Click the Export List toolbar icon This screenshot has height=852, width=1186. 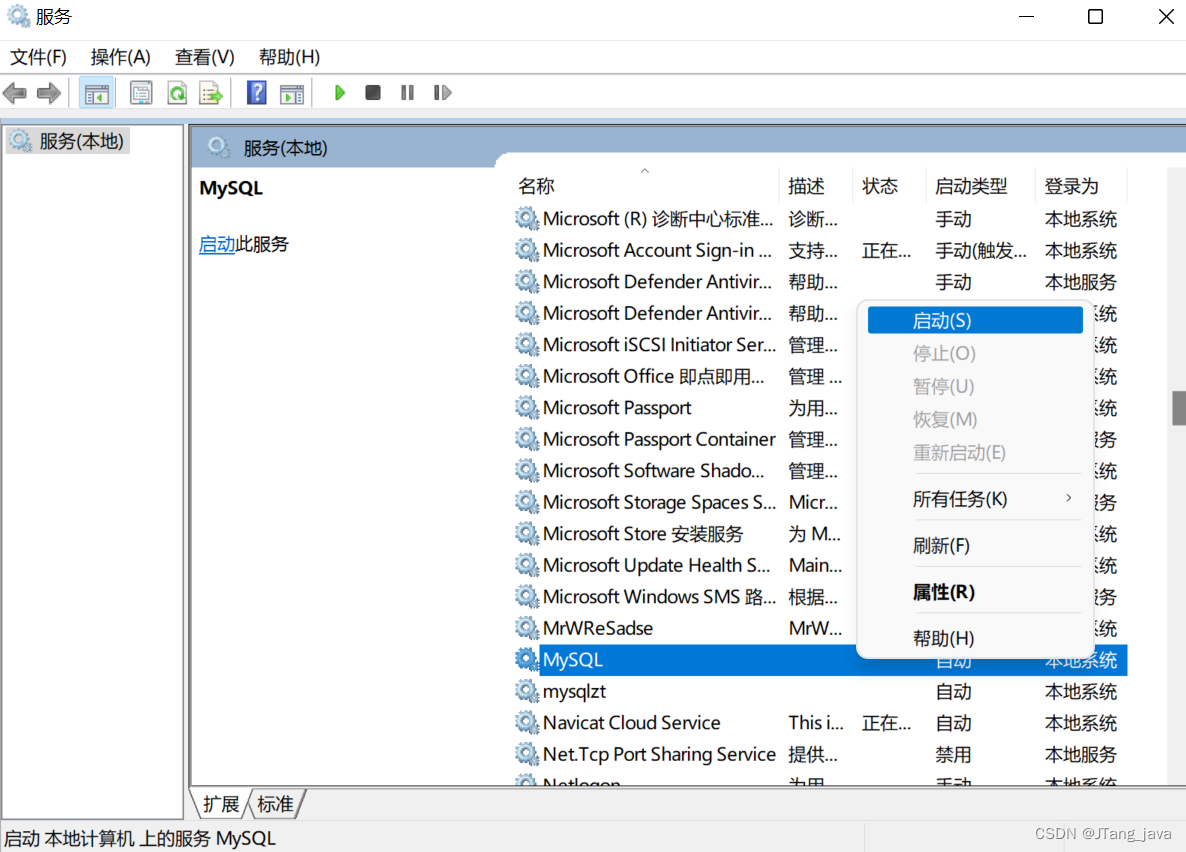pyautogui.click(x=211, y=93)
